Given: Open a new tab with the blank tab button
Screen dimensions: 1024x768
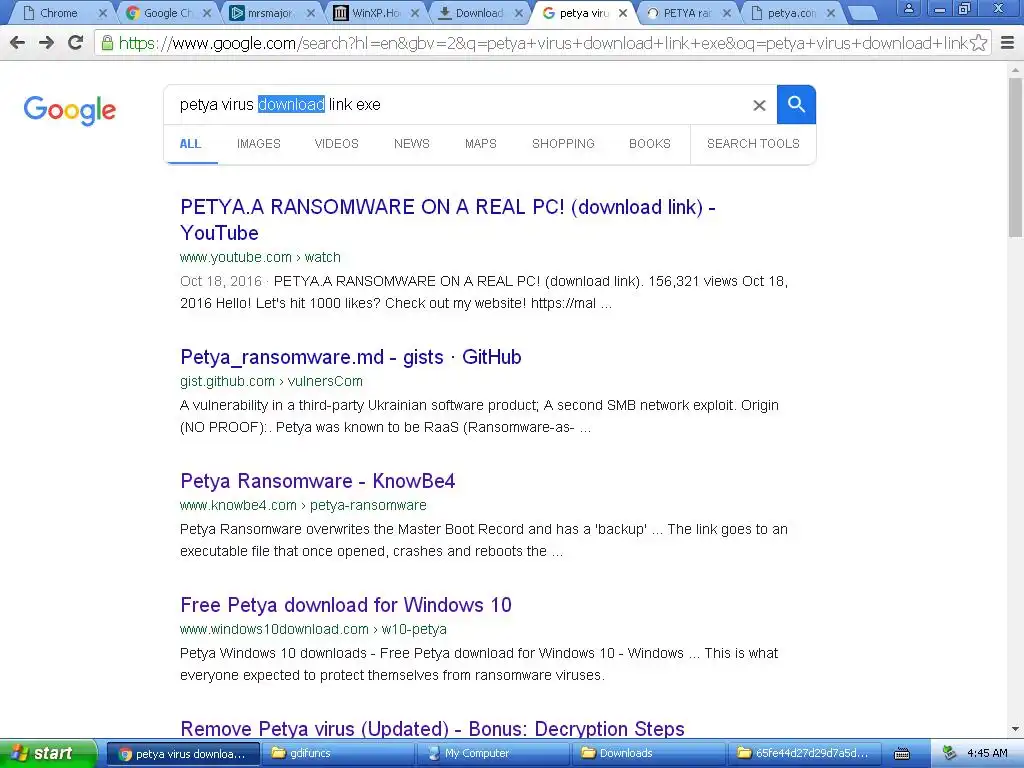Looking at the screenshot, I should coord(863,13).
